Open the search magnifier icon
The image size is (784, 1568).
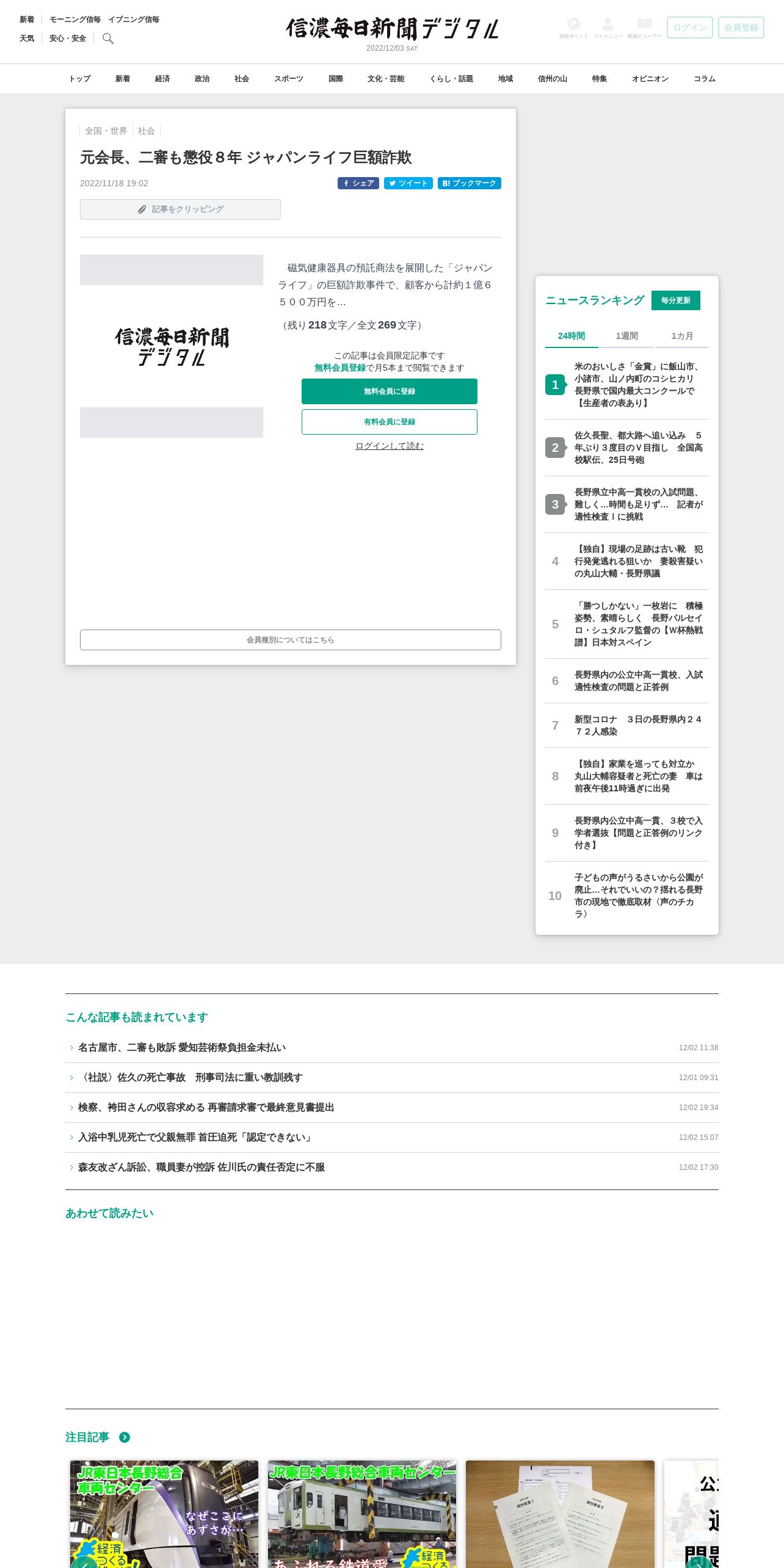(108, 38)
